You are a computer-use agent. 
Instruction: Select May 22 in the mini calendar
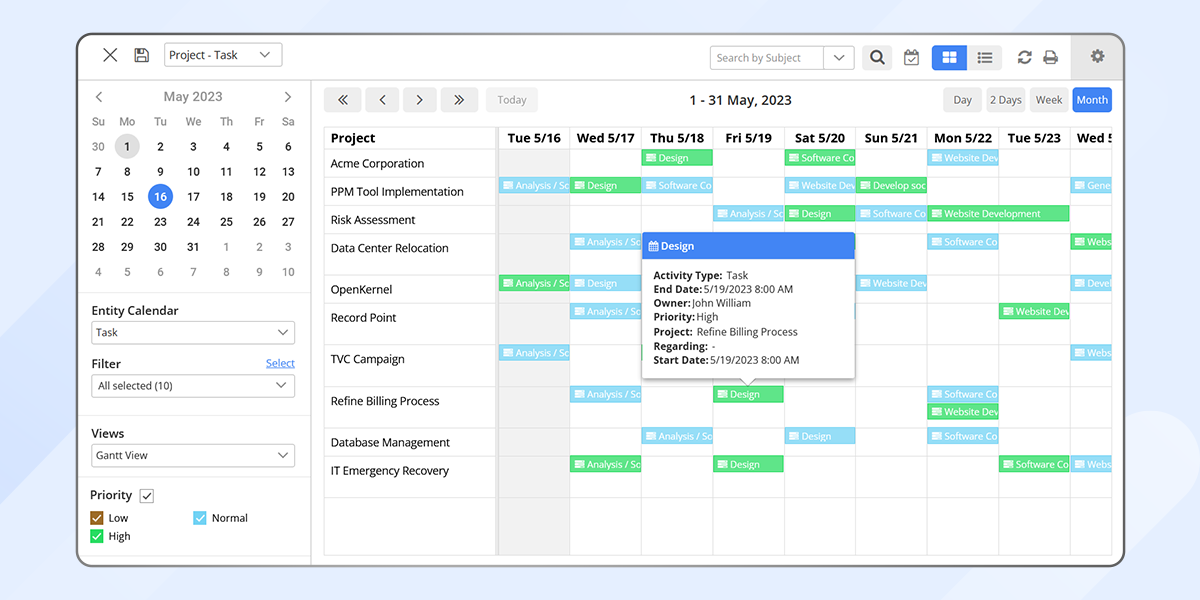pyautogui.click(x=127, y=222)
